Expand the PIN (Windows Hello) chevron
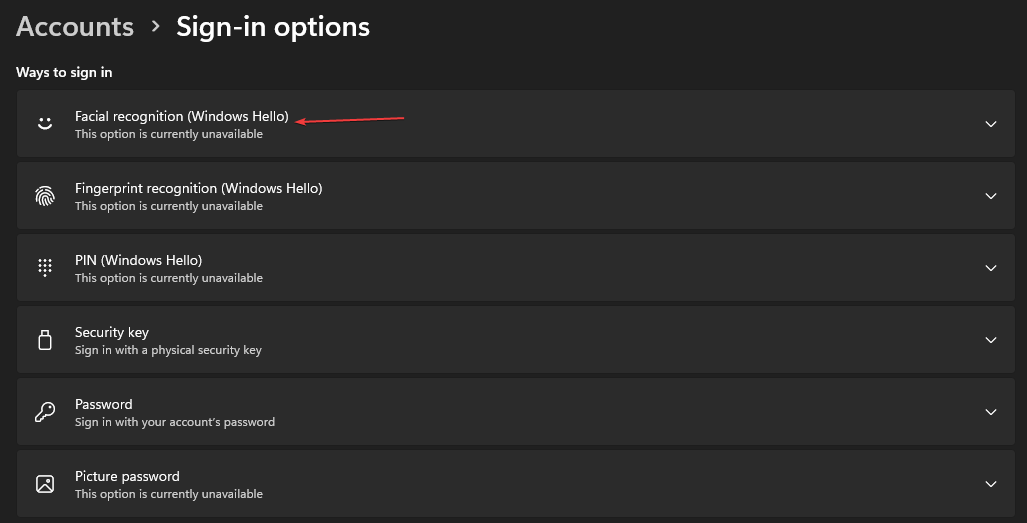Viewport: 1027px width, 523px height. click(991, 268)
